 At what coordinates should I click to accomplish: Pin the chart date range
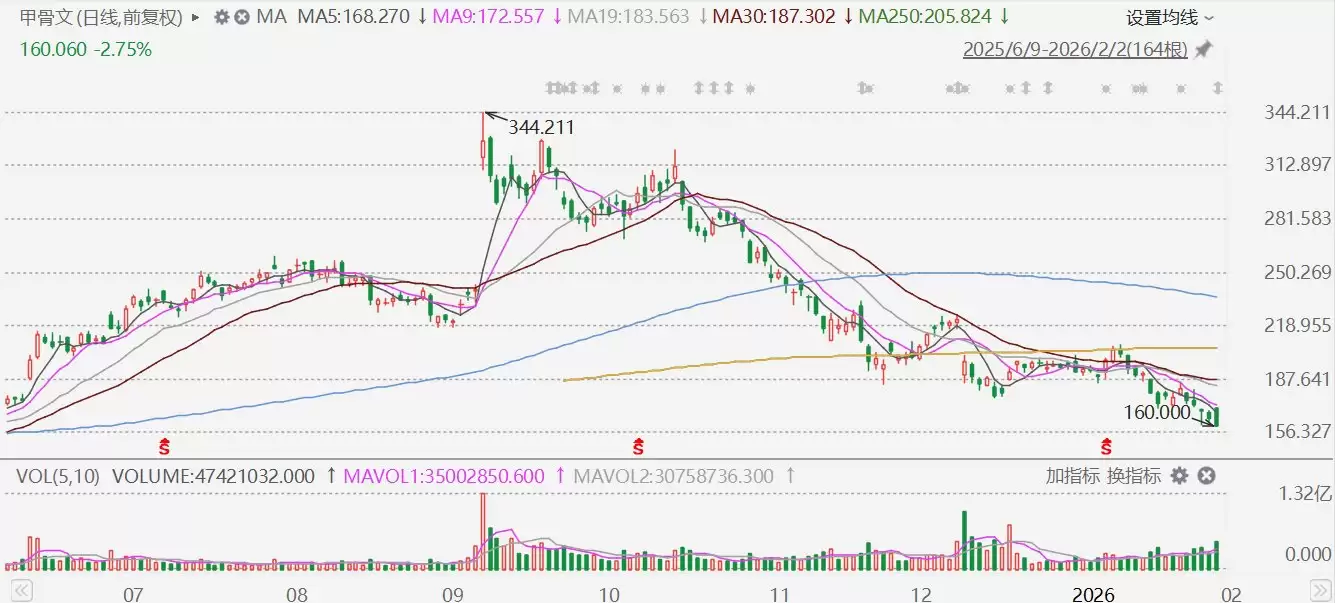[x=1203, y=49]
